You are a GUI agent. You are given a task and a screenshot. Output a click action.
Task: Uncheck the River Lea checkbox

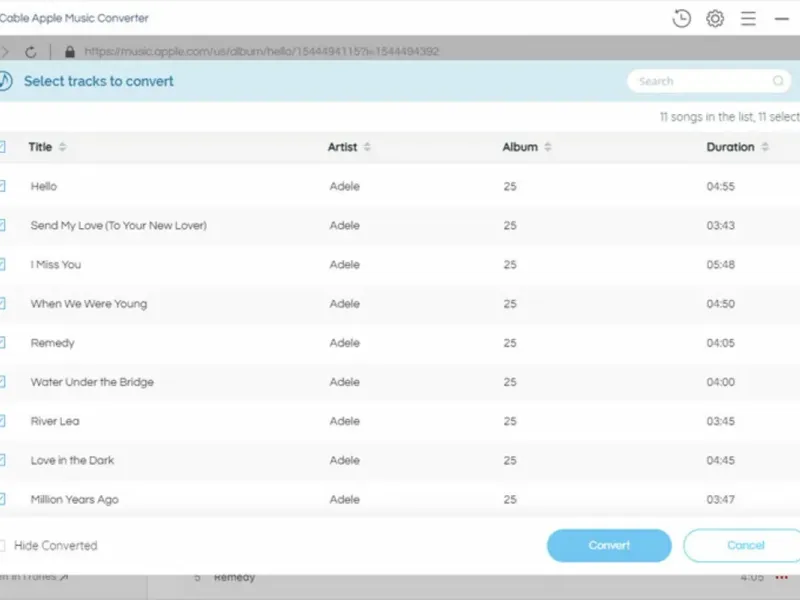[x=2, y=421]
